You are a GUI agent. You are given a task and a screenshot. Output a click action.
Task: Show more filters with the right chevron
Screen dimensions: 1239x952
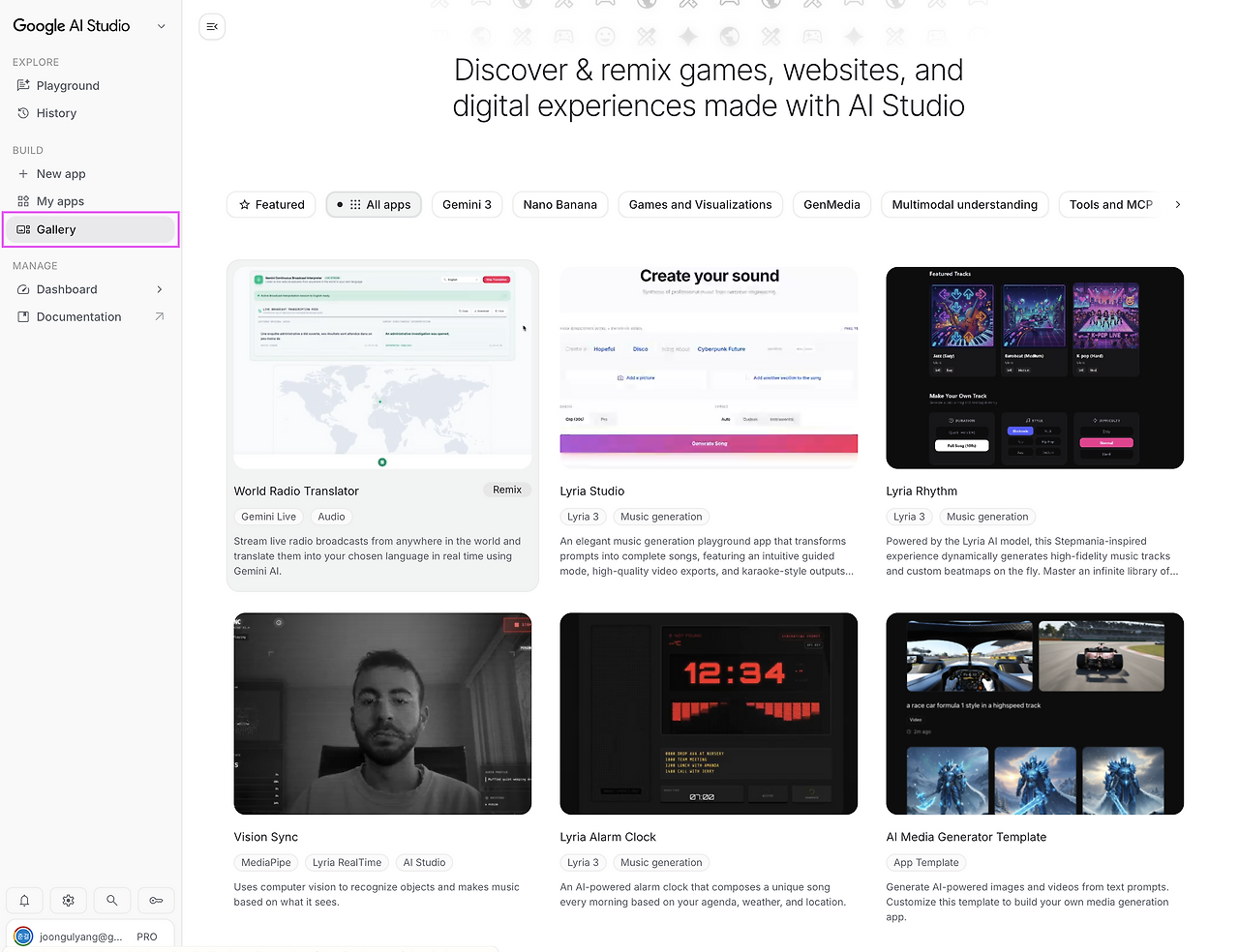(x=1178, y=205)
